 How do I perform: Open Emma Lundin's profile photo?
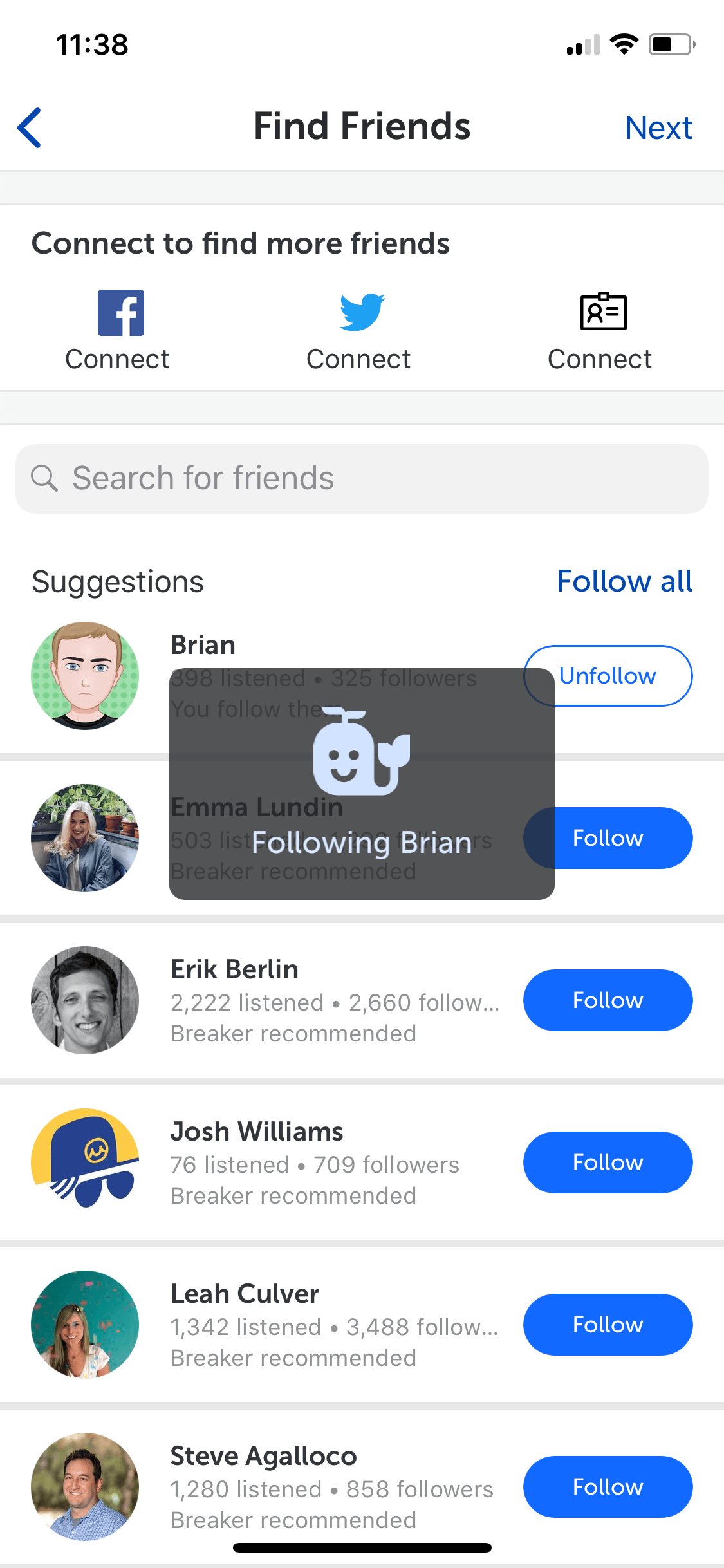[x=85, y=838]
